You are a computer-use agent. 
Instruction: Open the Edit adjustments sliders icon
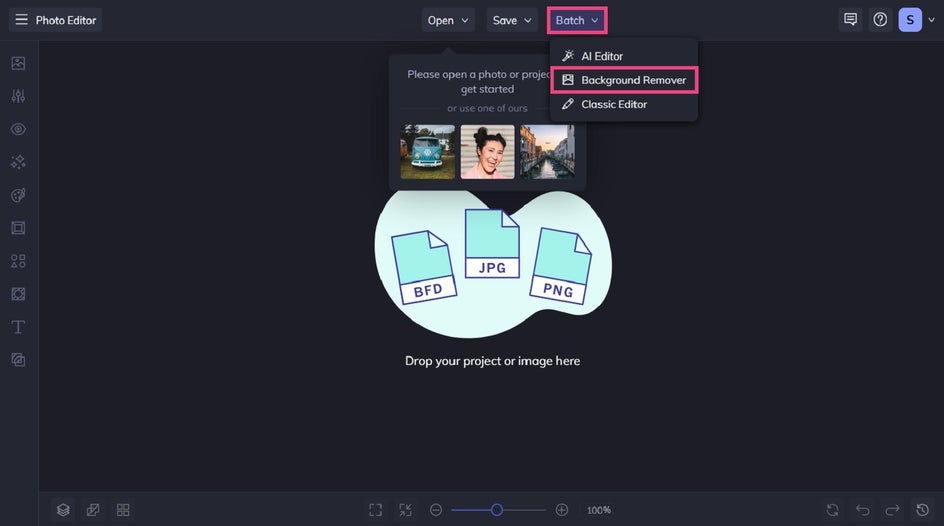[x=18, y=96]
